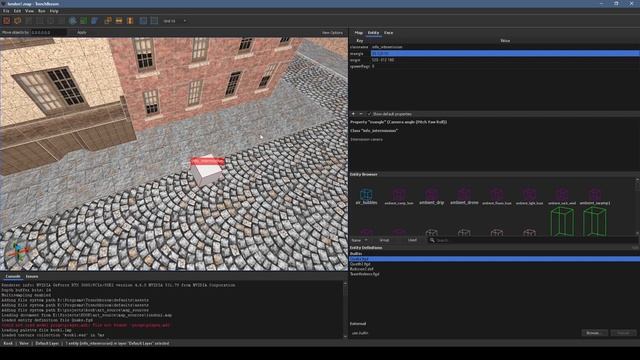The height and width of the screenshot is (360, 640).
Task: Click the Flip horizontally toolbar icon
Action: pyautogui.click(x=119, y=21)
